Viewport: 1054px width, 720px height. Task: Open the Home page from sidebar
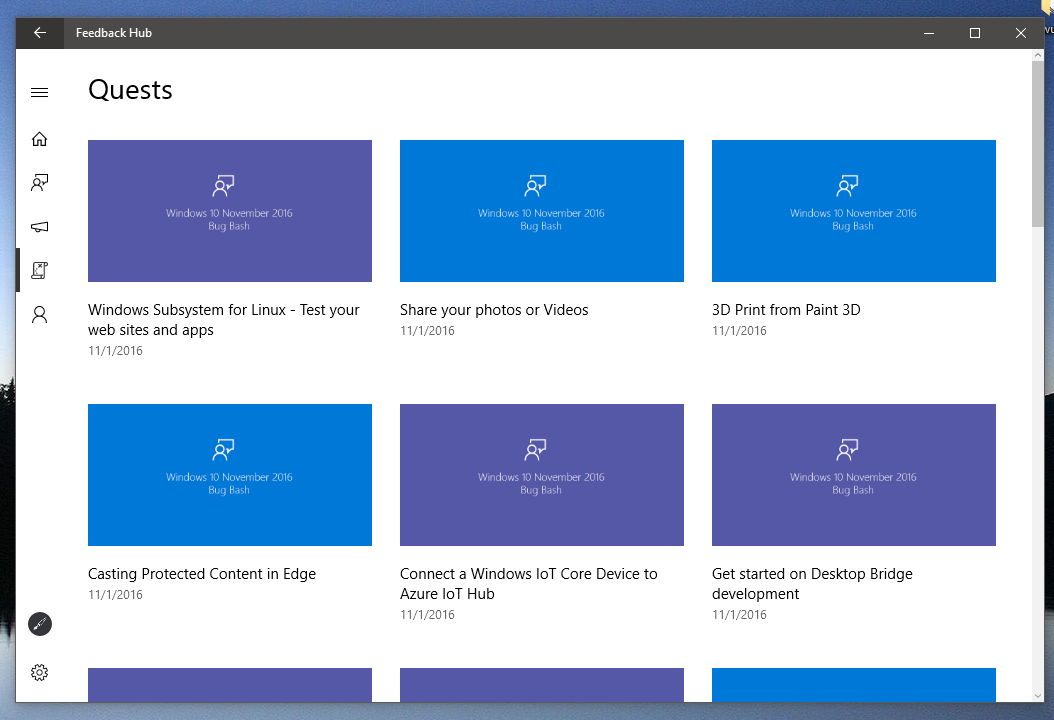(40, 139)
